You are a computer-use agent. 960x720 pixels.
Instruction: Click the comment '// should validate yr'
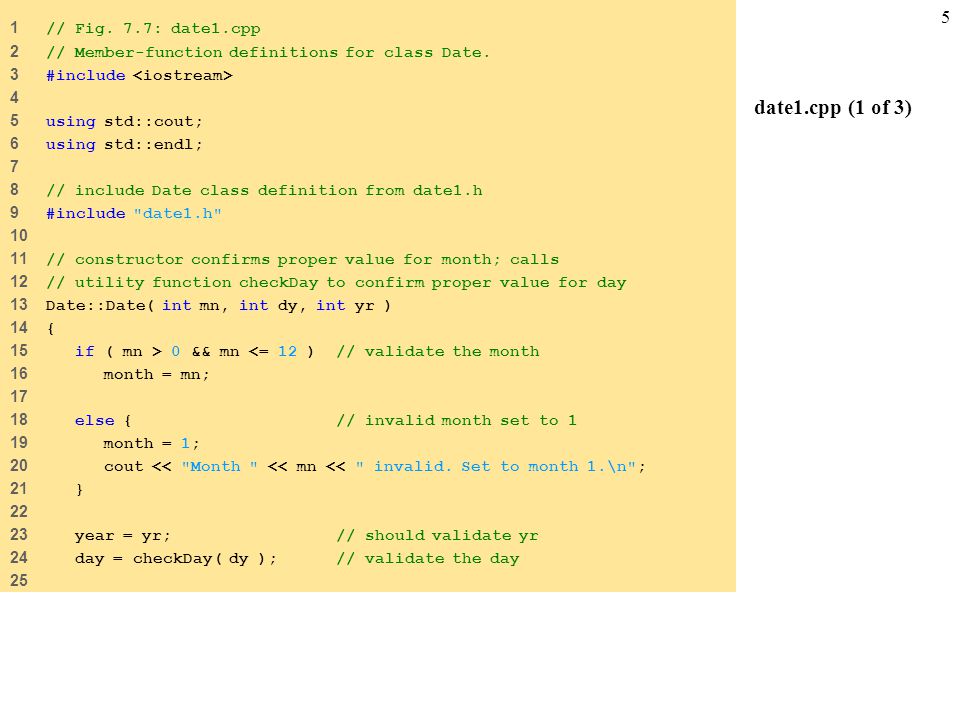(437, 536)
